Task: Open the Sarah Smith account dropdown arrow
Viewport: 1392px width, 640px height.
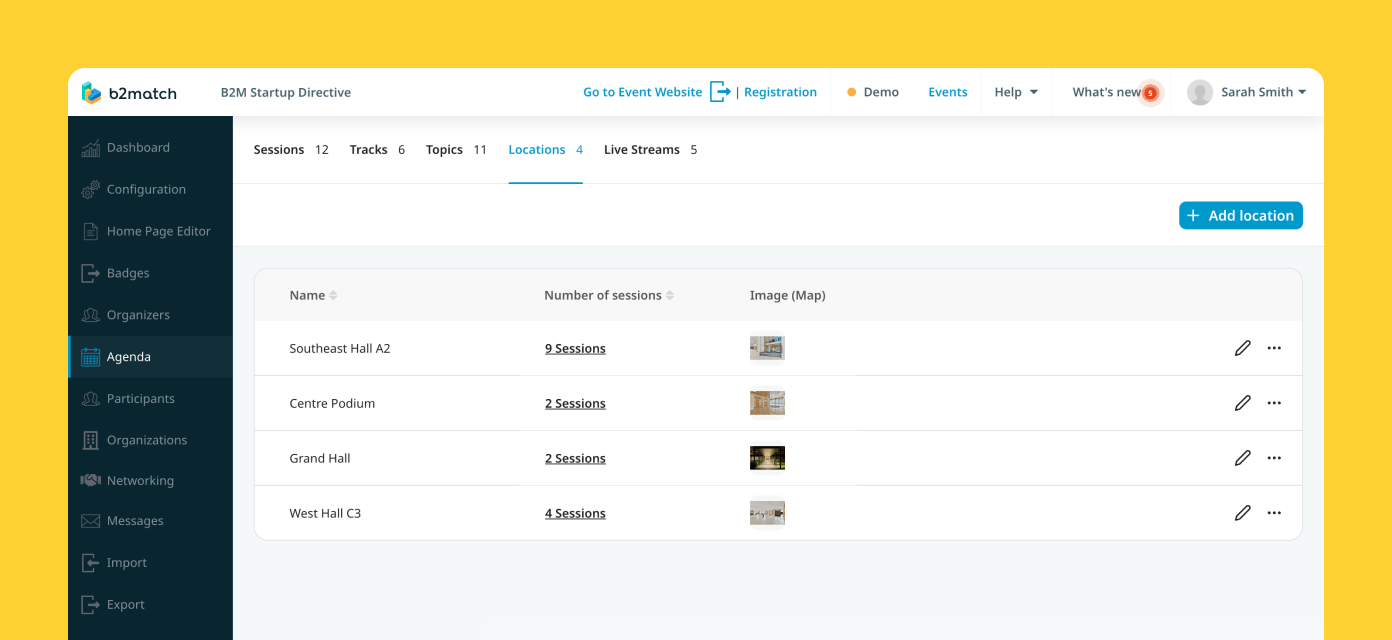Action: click(x=1302, y=92)
